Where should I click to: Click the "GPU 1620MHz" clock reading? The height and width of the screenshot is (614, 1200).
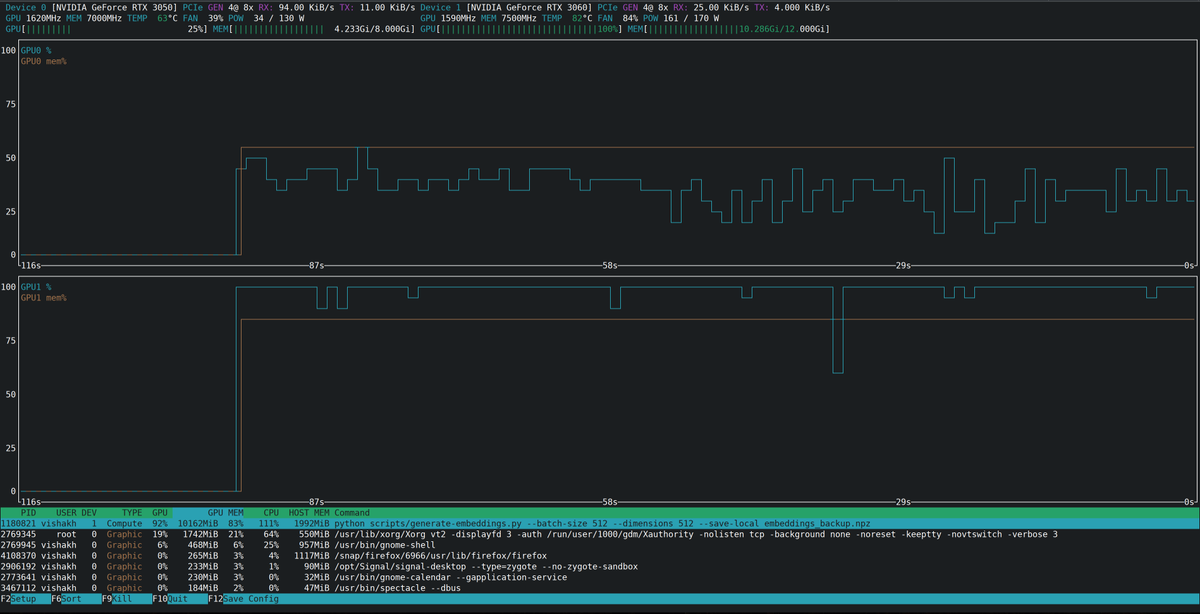pyautogui.click(x=33, y=18)
